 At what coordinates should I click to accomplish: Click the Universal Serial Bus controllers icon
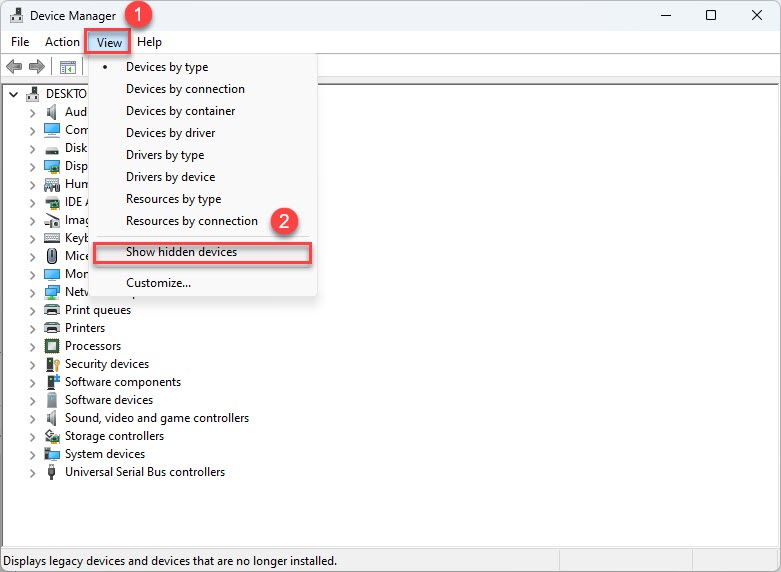pos(53,472)
